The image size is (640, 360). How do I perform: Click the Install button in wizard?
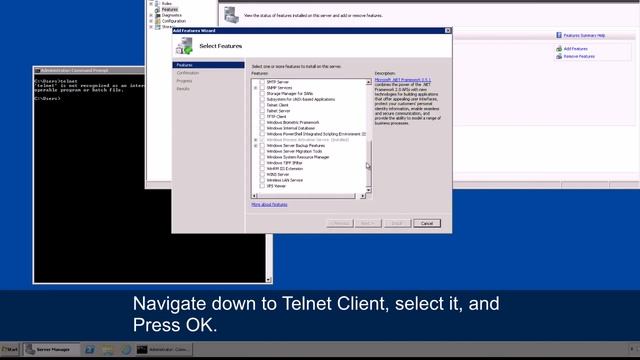(397, 223)
